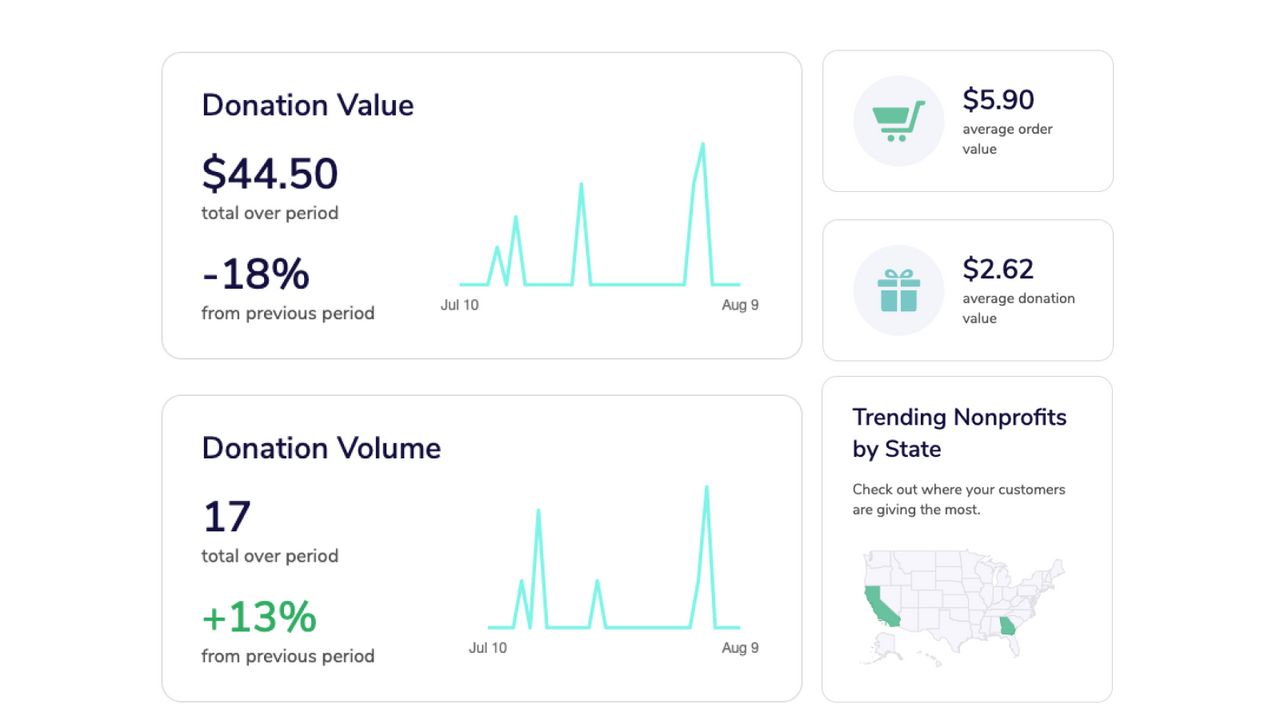Click Jul 10 label on Donation Volume chart

click(x=488, y=648)
